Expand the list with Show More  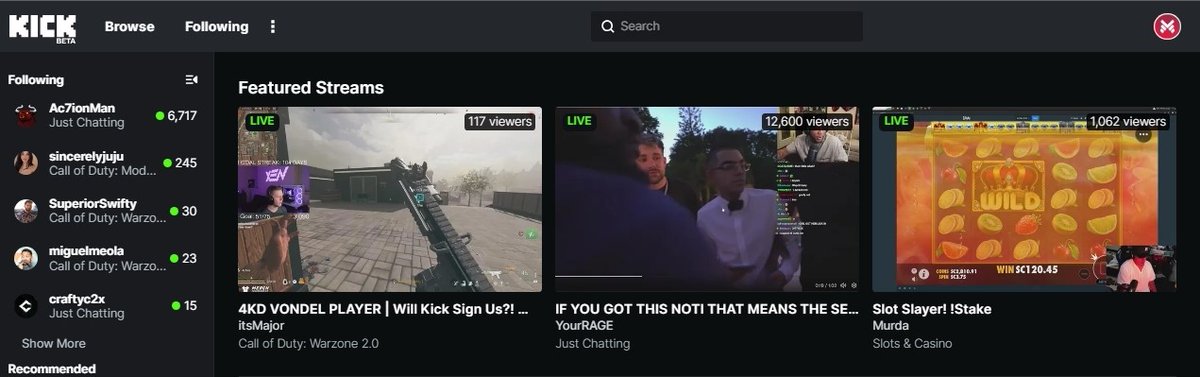click(54, 343)
